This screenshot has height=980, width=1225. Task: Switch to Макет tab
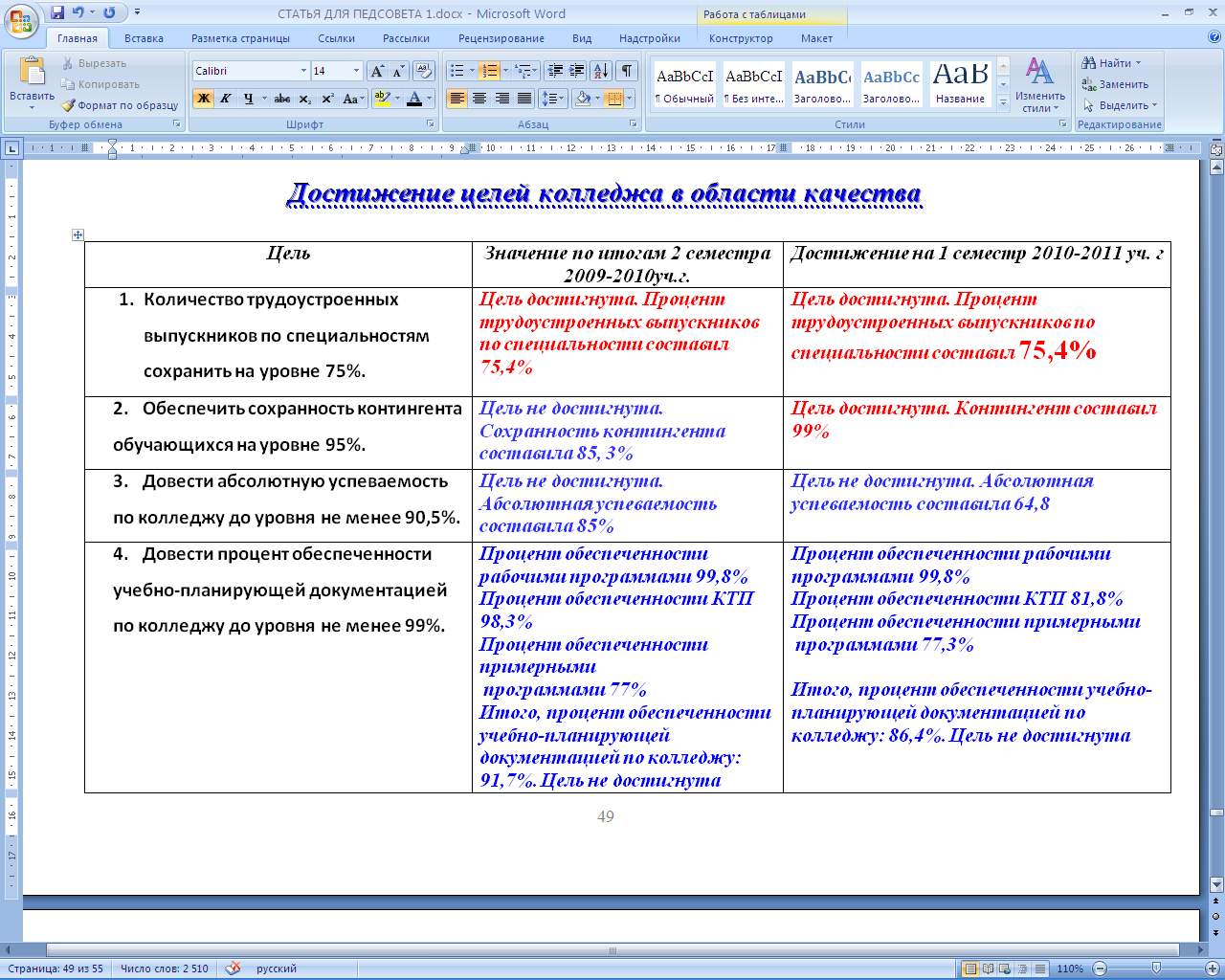pos(816,38)
